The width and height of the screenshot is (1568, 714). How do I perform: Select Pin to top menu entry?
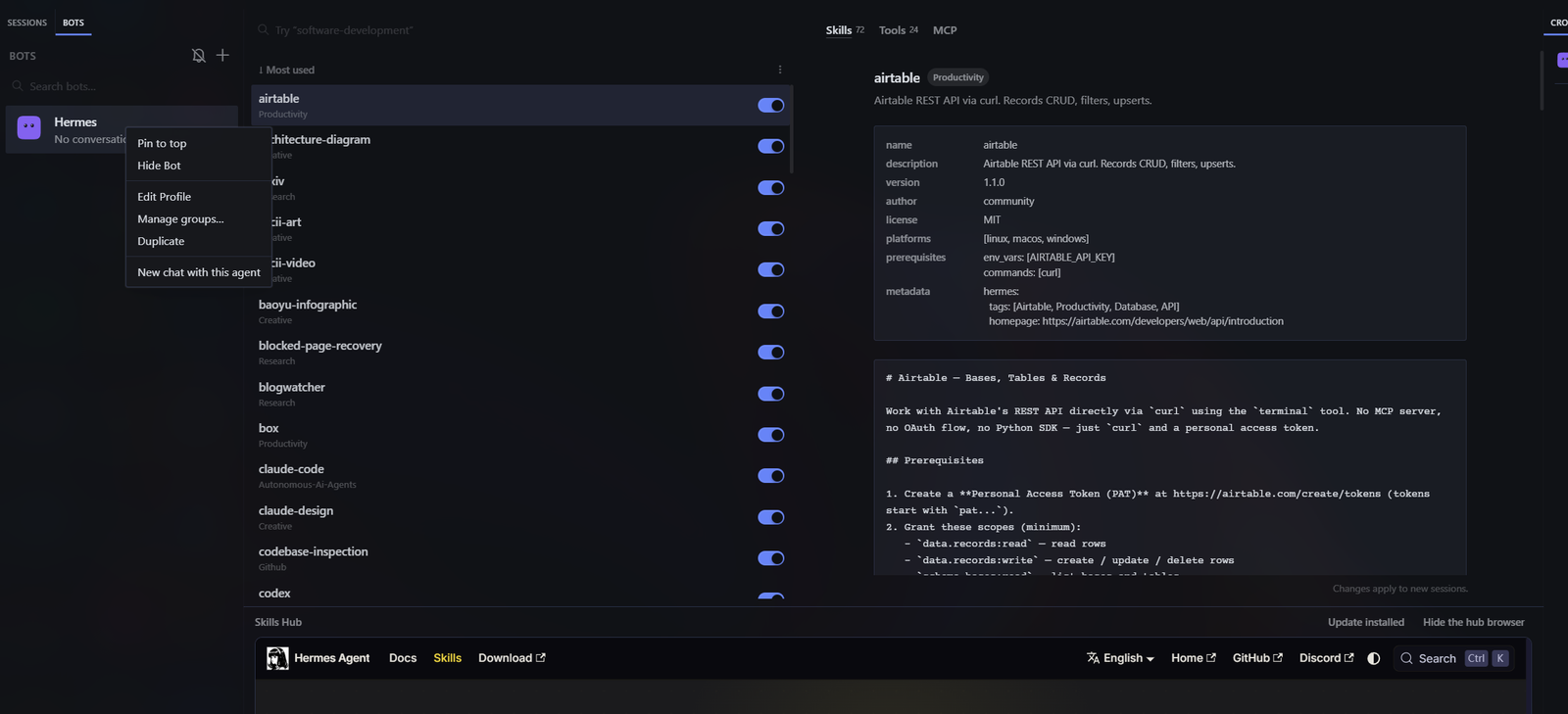tap(199, 143)
